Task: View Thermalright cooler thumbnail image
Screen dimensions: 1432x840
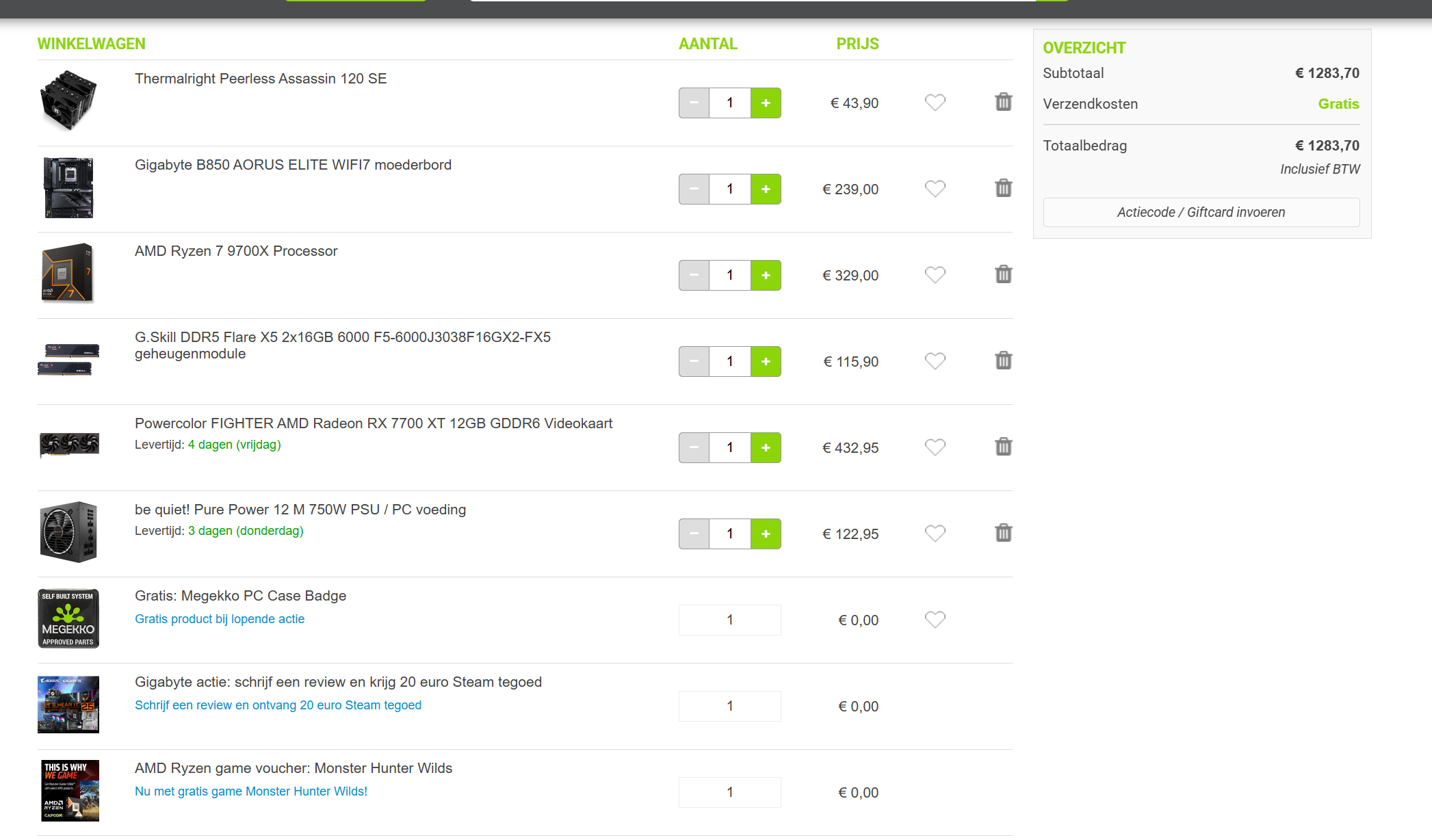Action: click(x=68, y=100)
